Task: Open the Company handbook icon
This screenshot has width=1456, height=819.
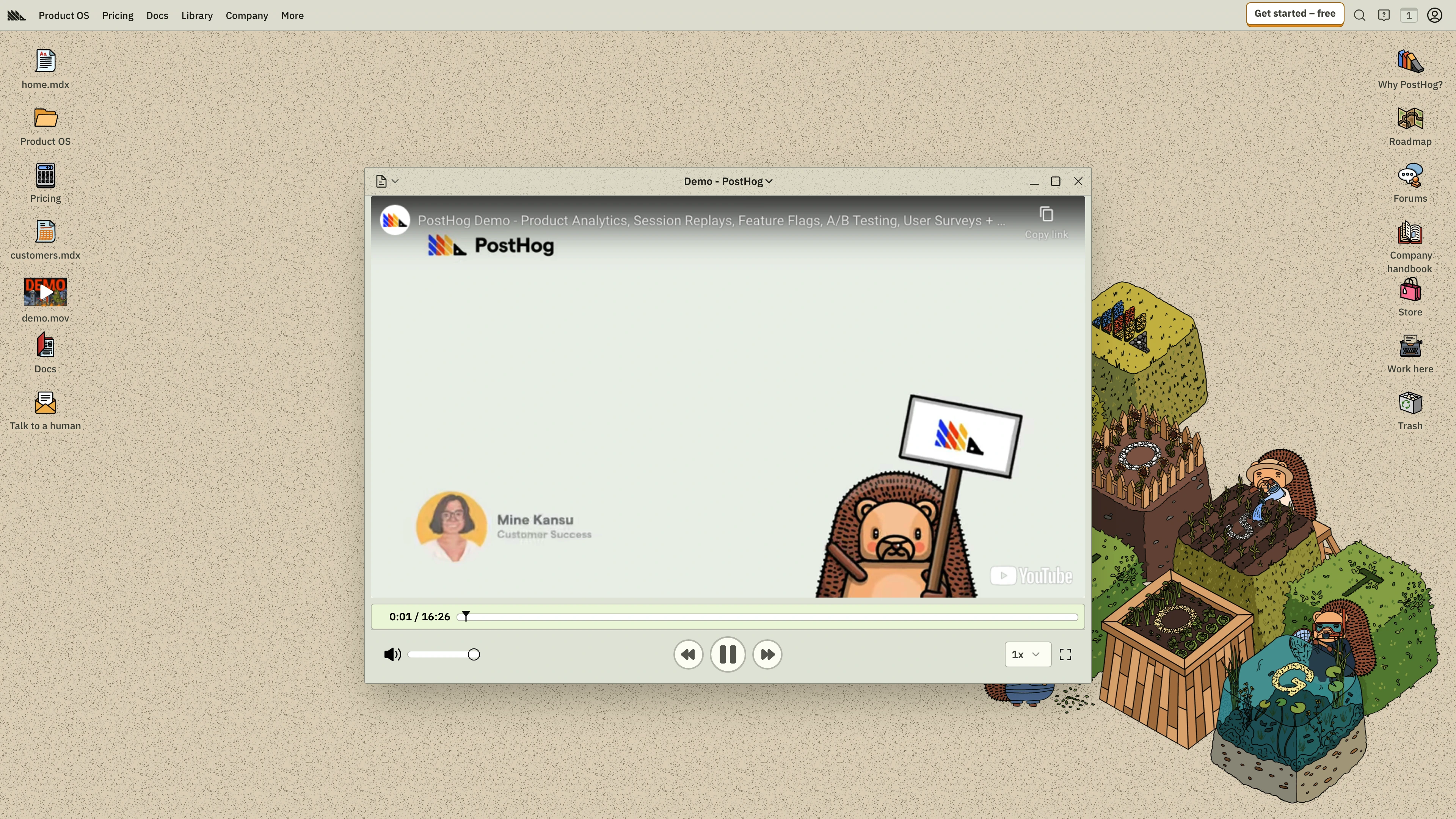Action: tap(1410, 232)
